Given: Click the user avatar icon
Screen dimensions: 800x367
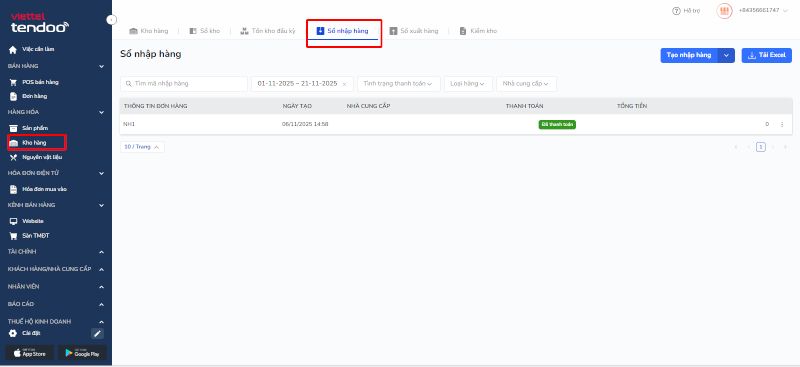Looking at the screenshot, I should (724, 11).
